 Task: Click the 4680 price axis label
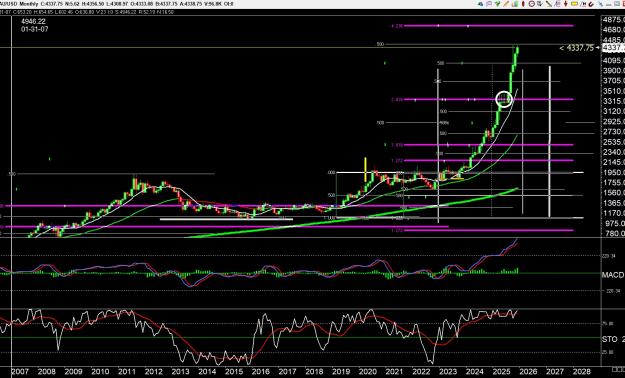tap(614, 30)
